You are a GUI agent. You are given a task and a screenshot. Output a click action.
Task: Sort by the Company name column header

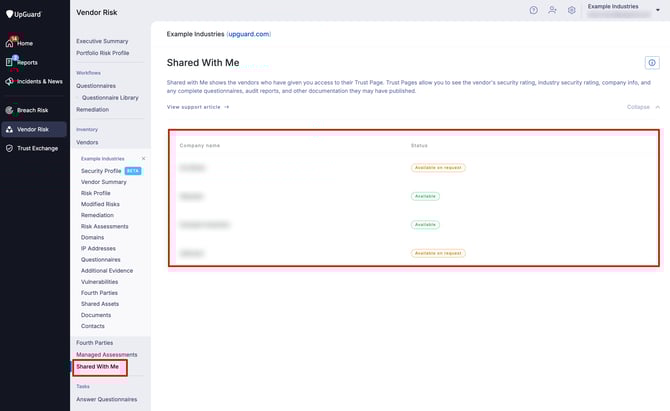200,145
